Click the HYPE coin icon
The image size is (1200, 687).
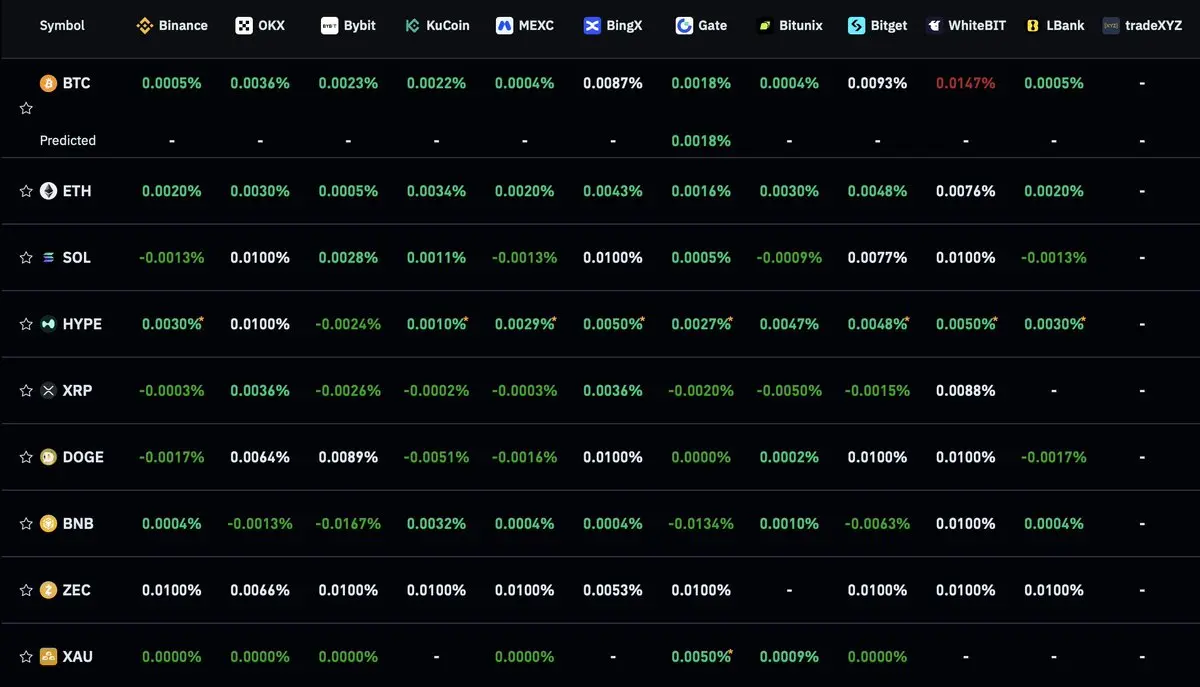pos(48,324)
